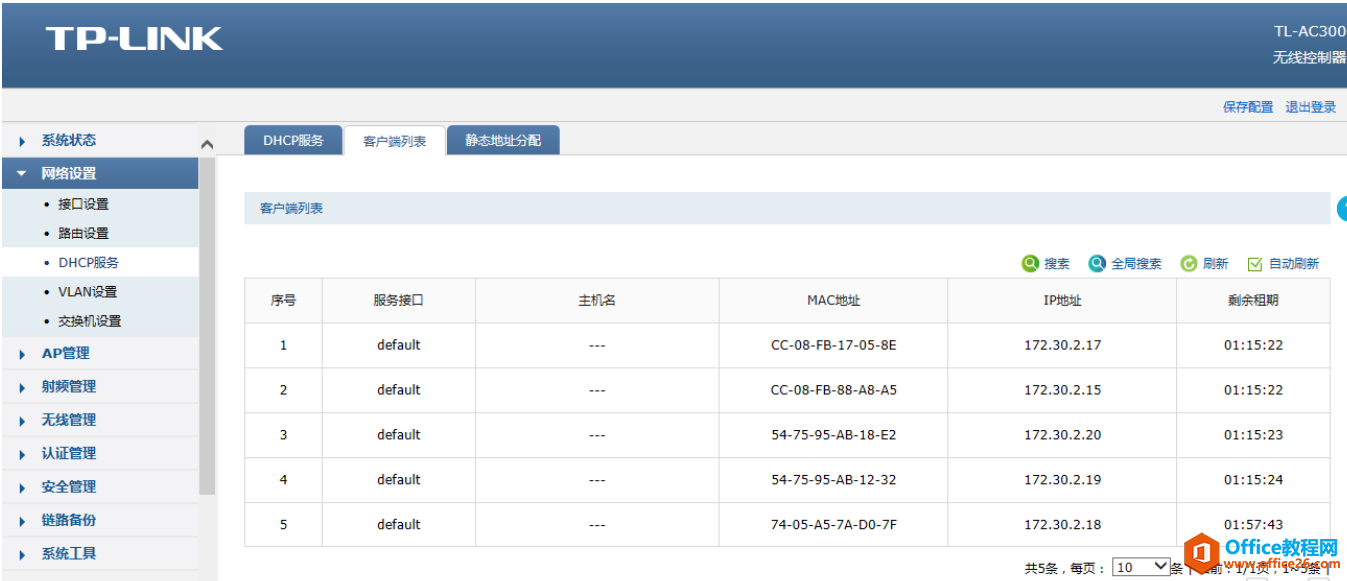Screen dimensions: 1347x581
Task: Click IP address 172.30.2.15
Action: pos(1062,390)
